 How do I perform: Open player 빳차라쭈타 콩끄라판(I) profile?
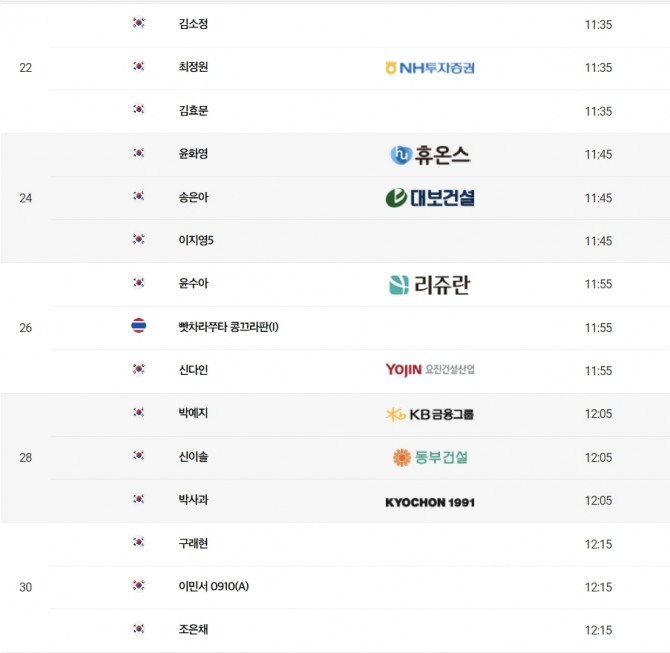click(228, 327)
